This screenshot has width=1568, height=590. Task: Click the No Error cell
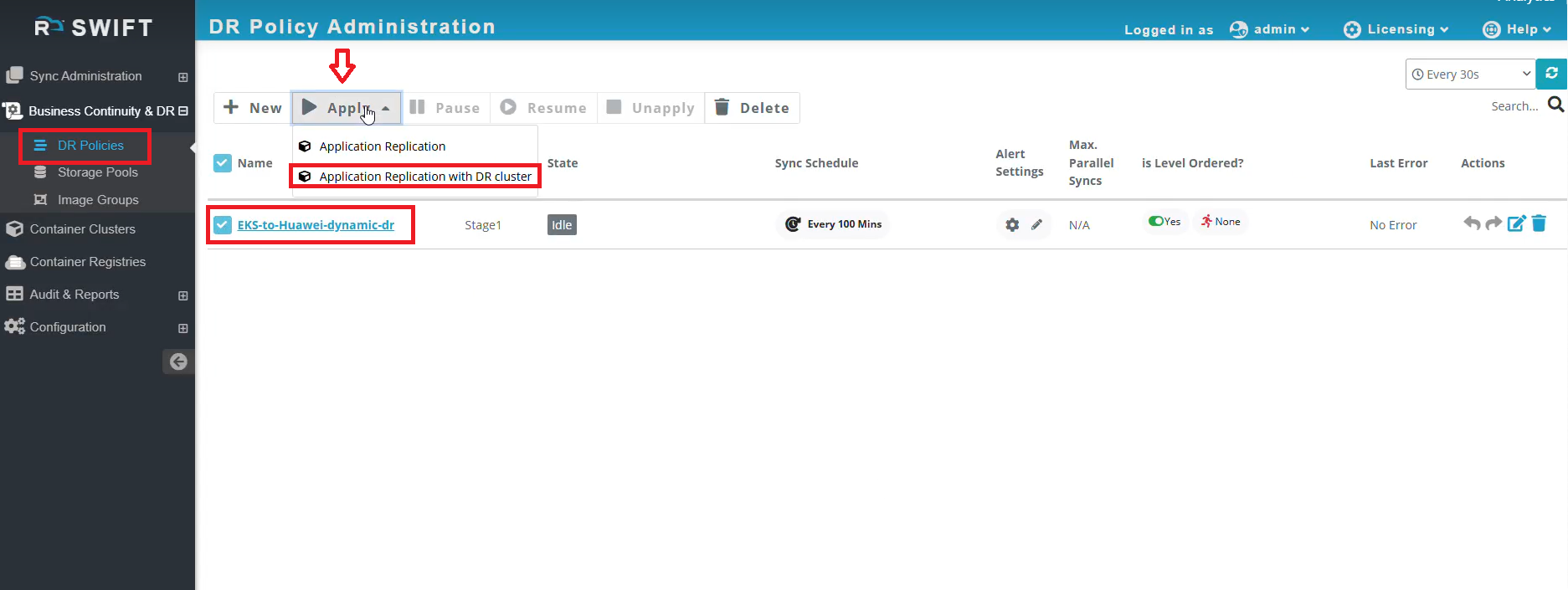1393,225
